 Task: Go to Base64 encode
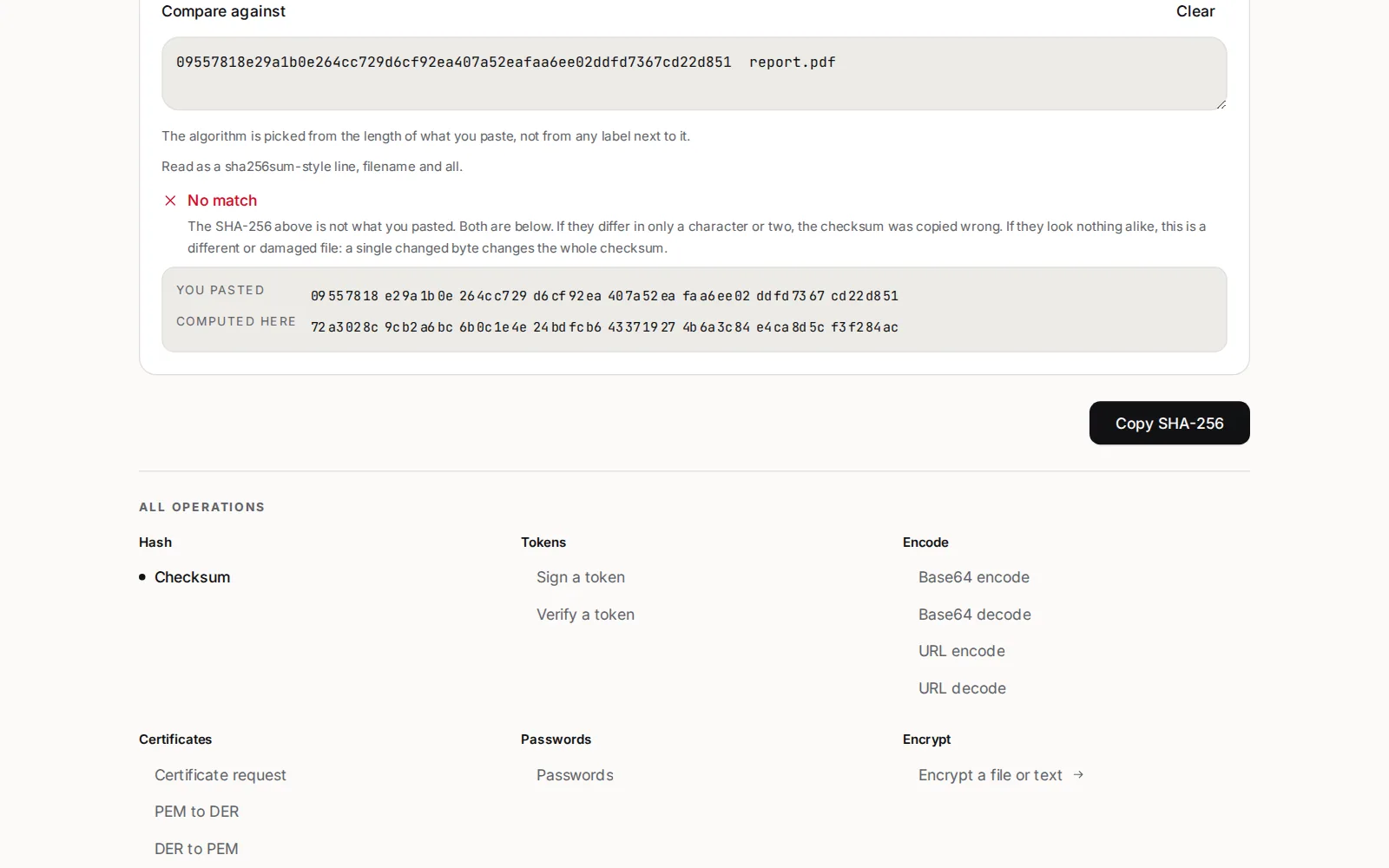(973, 577)
